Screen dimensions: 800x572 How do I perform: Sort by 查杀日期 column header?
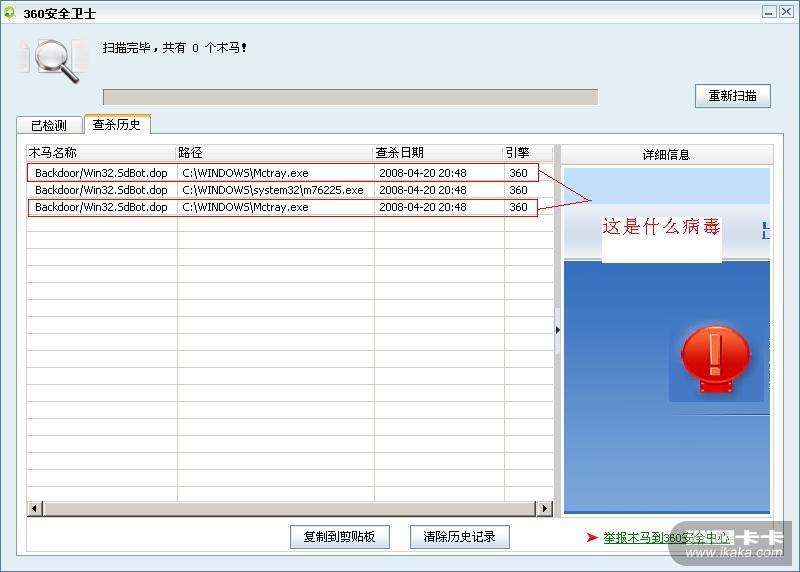tap(438, 153)
